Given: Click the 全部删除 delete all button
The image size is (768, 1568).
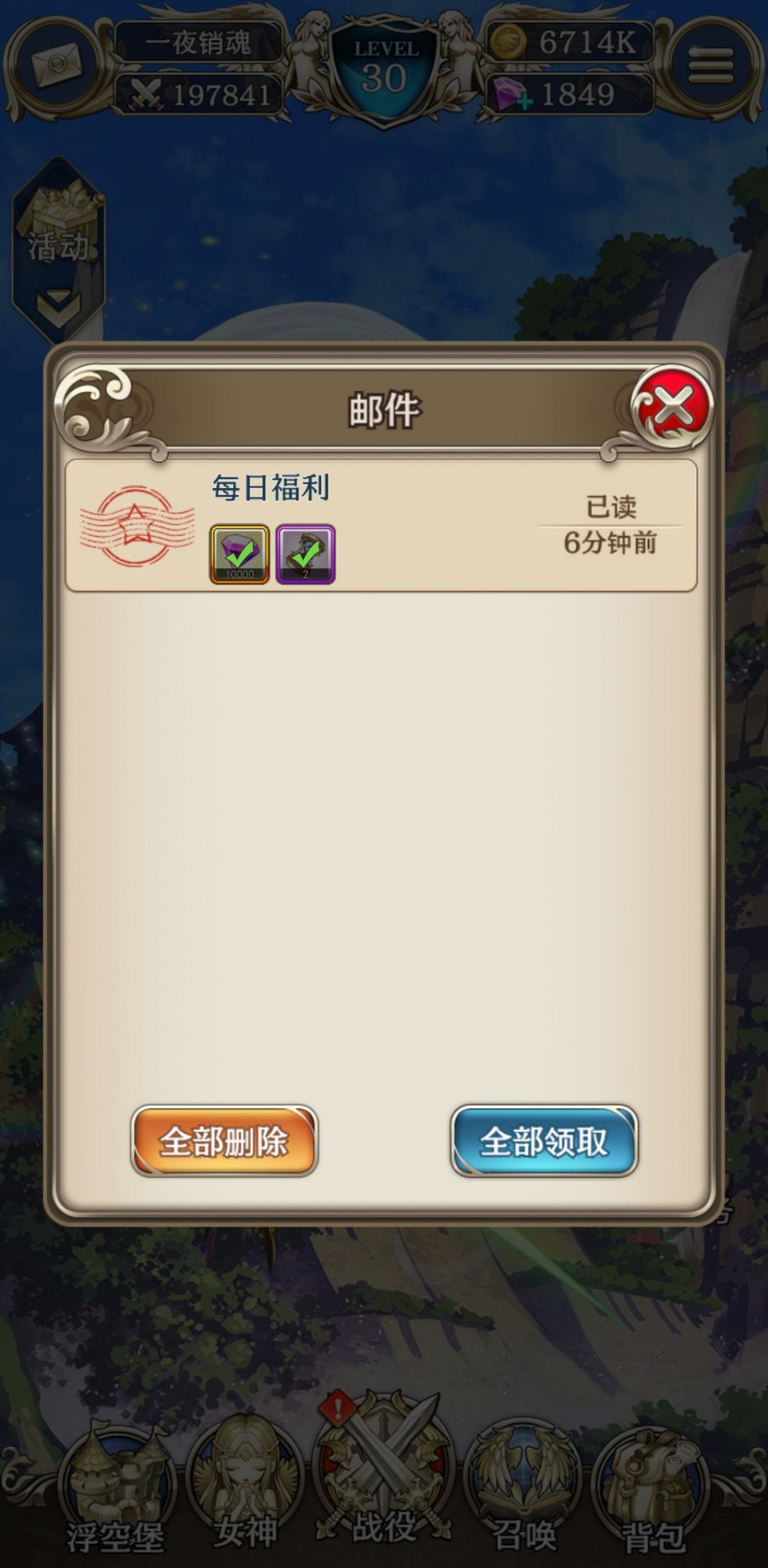Looking at the screenshot, I should [224, 1141].
